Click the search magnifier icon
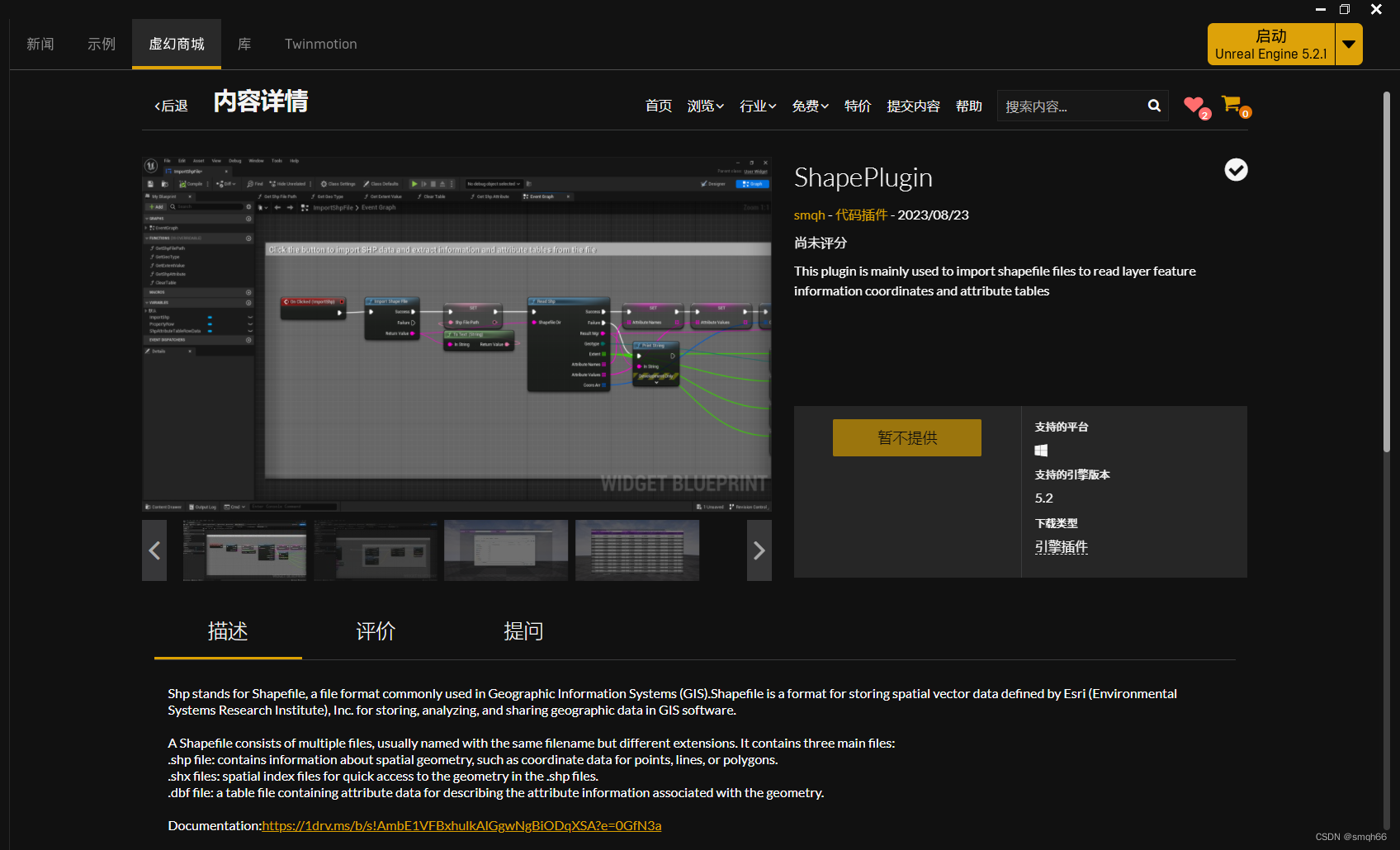 click(1153, 106)
